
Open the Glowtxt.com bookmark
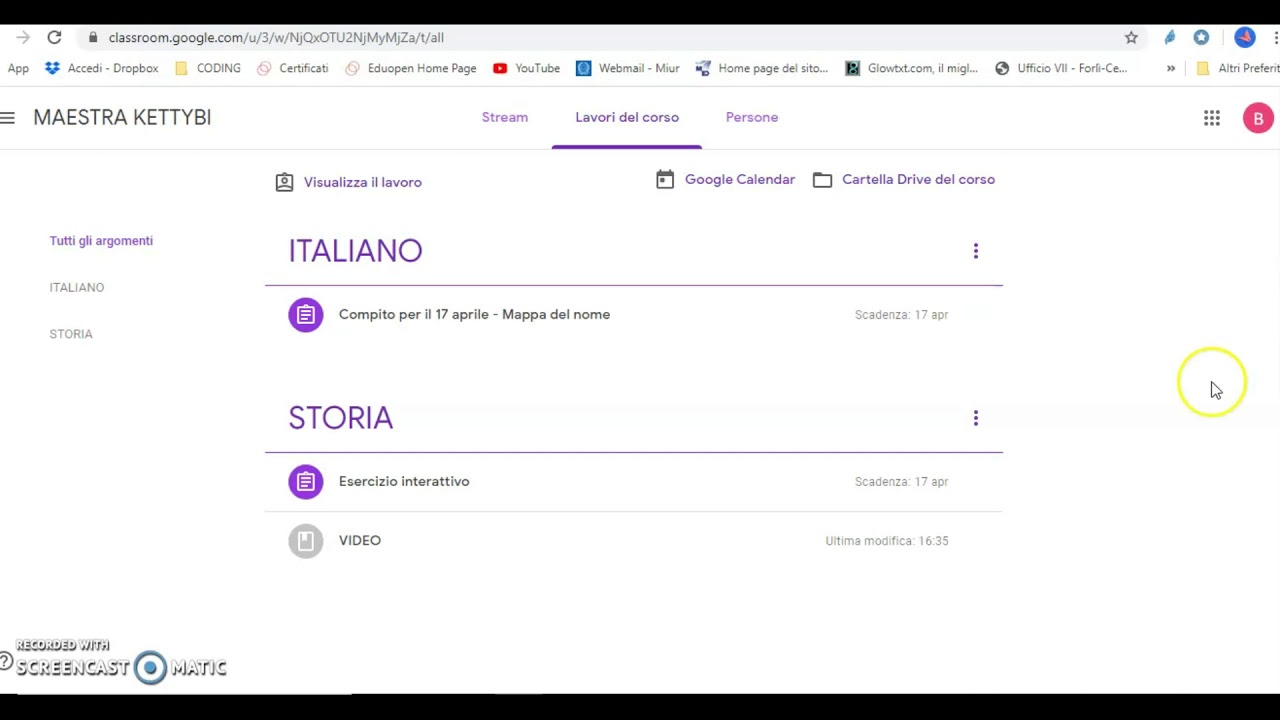911,68
